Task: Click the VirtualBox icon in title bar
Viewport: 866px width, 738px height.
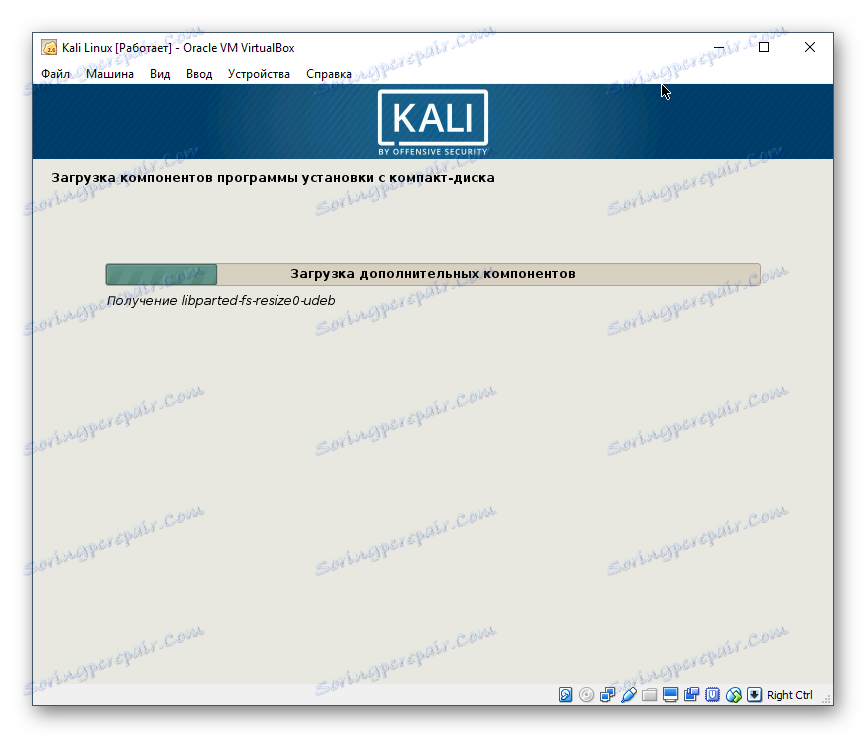Action: (49, 48)
